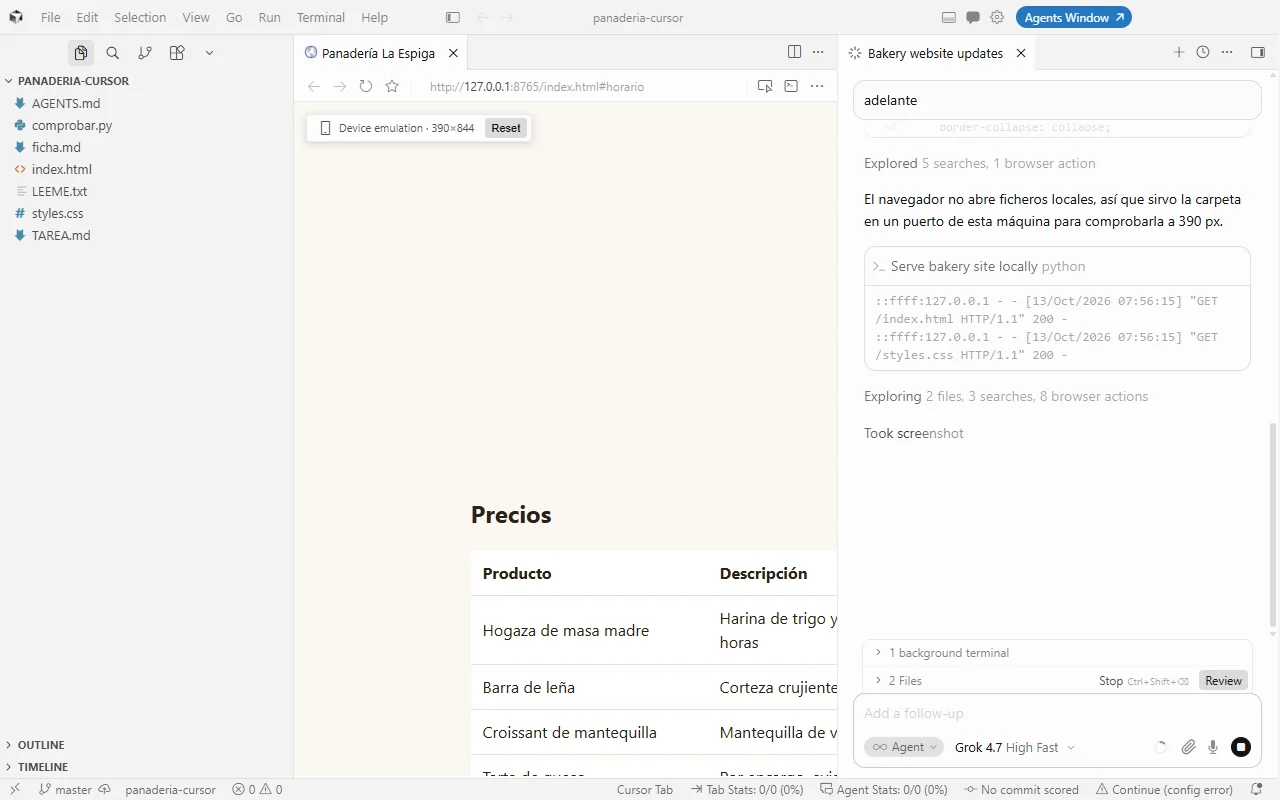Start voice input with microphone icon
Image resolution: width=1280 pixels, height=800 pixels.
tap(1213, 747)
